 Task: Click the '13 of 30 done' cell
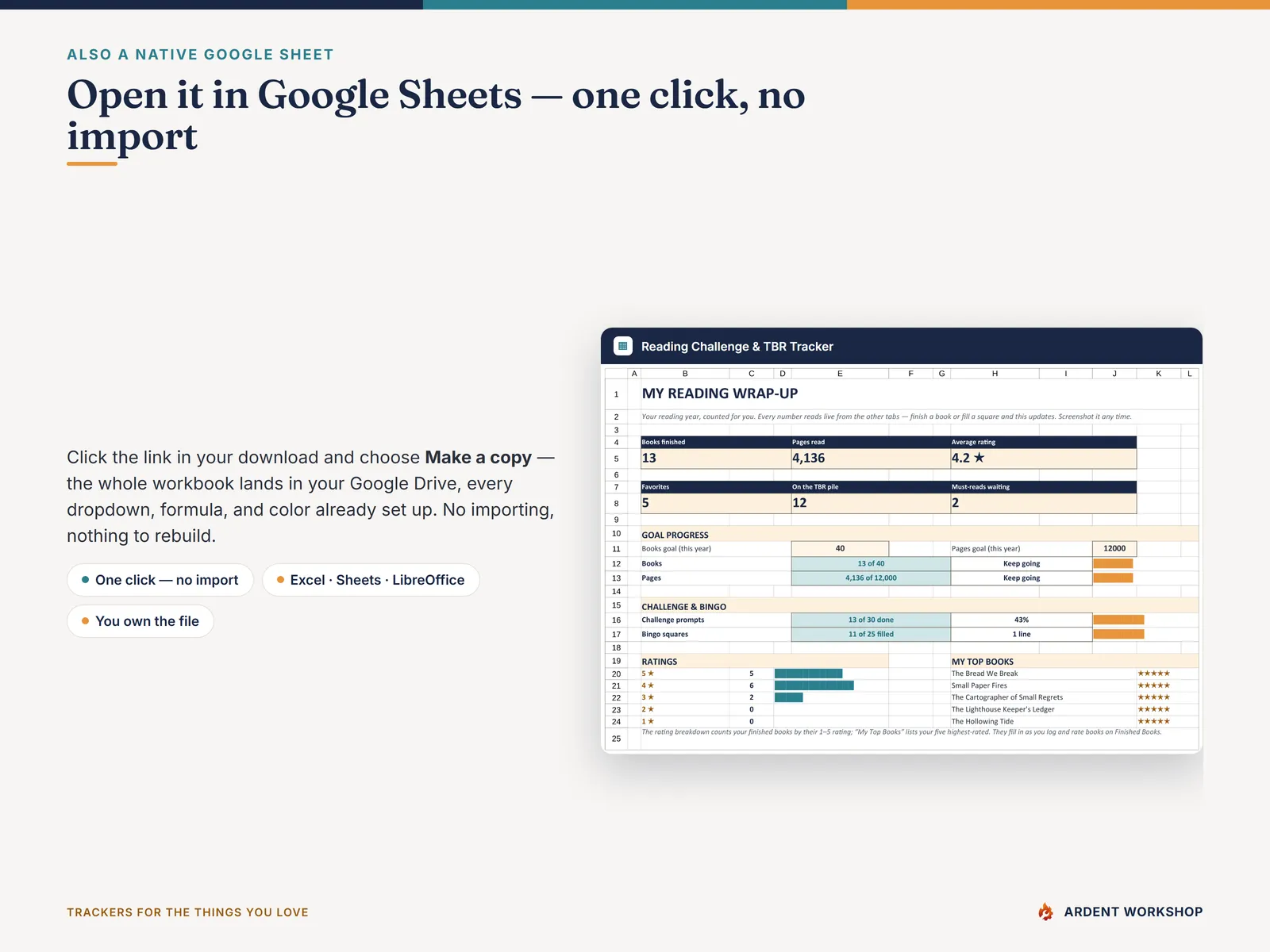coord(871,620)
